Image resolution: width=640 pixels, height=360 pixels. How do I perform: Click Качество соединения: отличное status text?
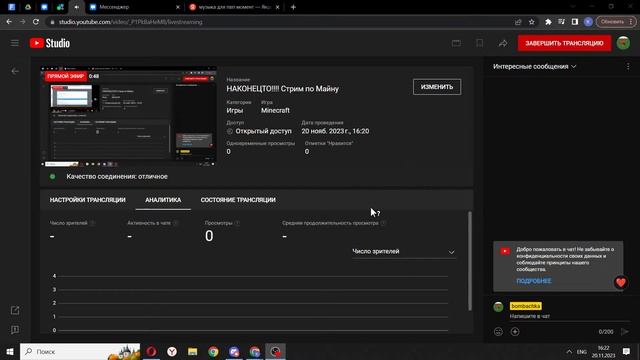pyautogui.click(x=117, y=176)
